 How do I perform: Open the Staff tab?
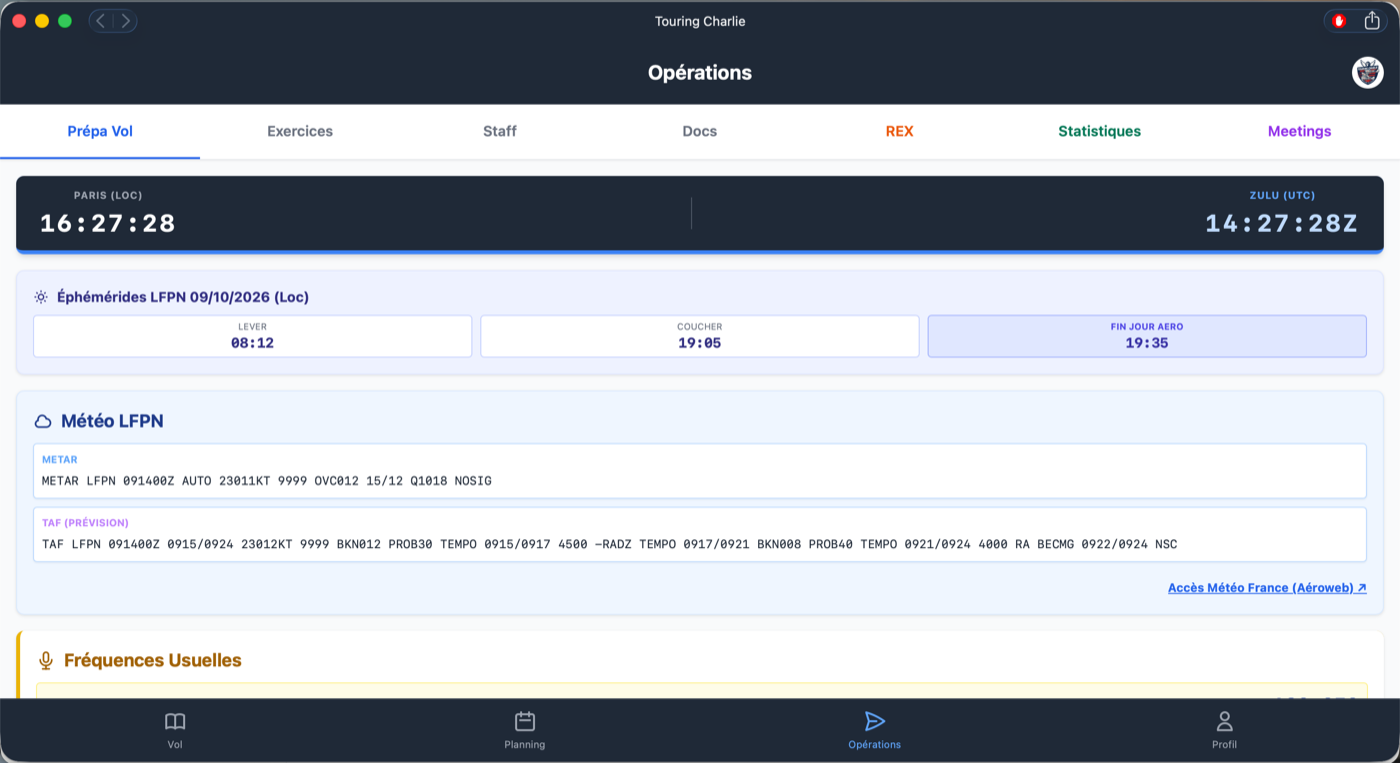[500, 131]
